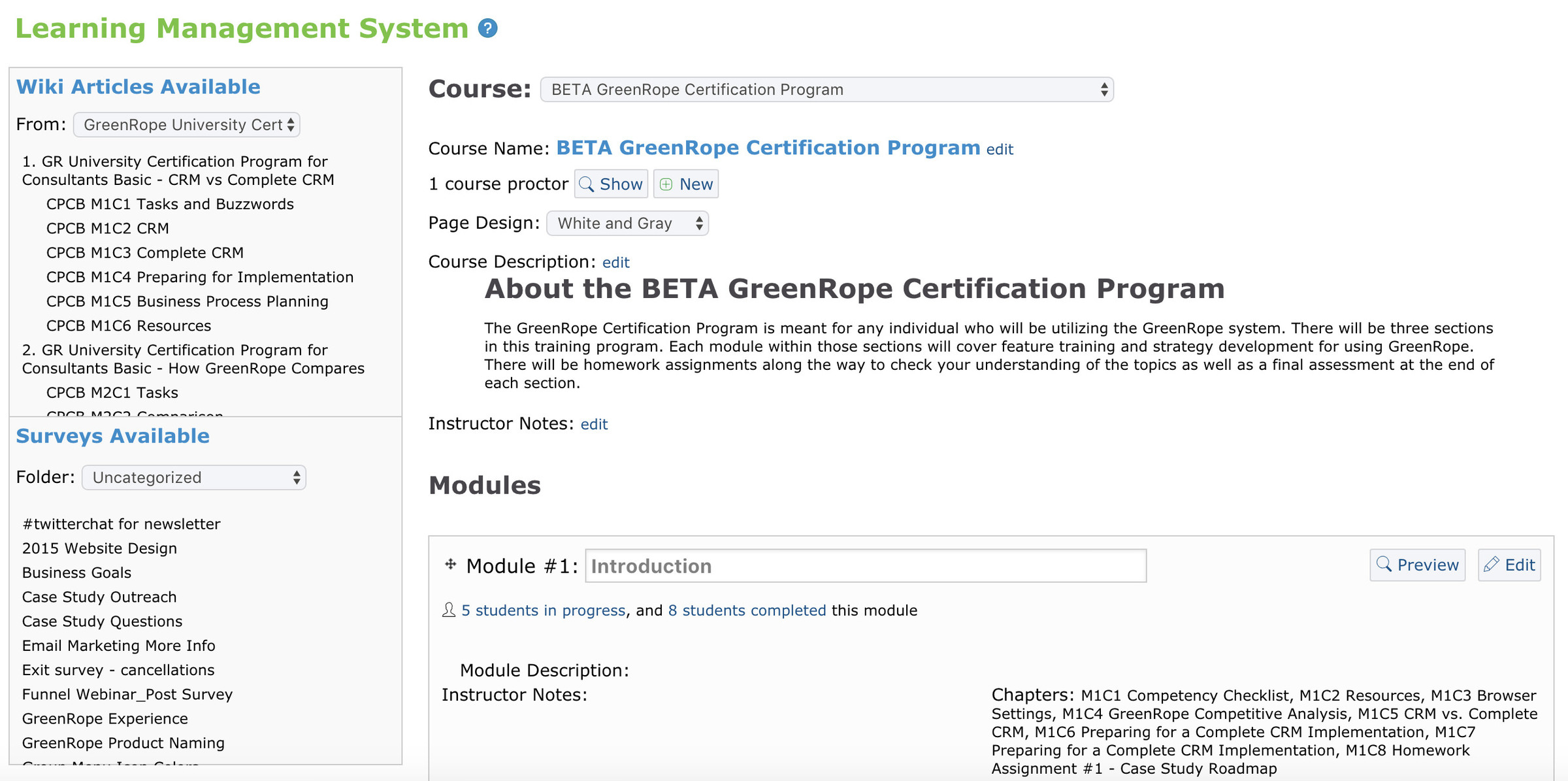Screen dimensions: 1568x781
Task: Open the 8 students completed link
Action: pos(747,610)
